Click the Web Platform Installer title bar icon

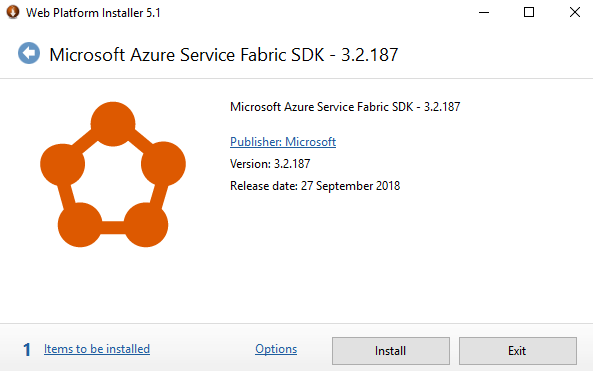pyautogui.click(x=12, y=12)
